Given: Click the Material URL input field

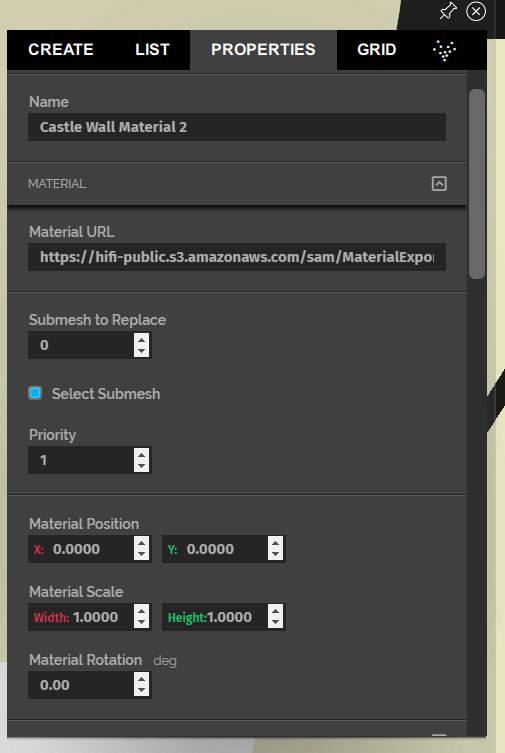Looking at the screenshot, I should [x=237, y=257].
